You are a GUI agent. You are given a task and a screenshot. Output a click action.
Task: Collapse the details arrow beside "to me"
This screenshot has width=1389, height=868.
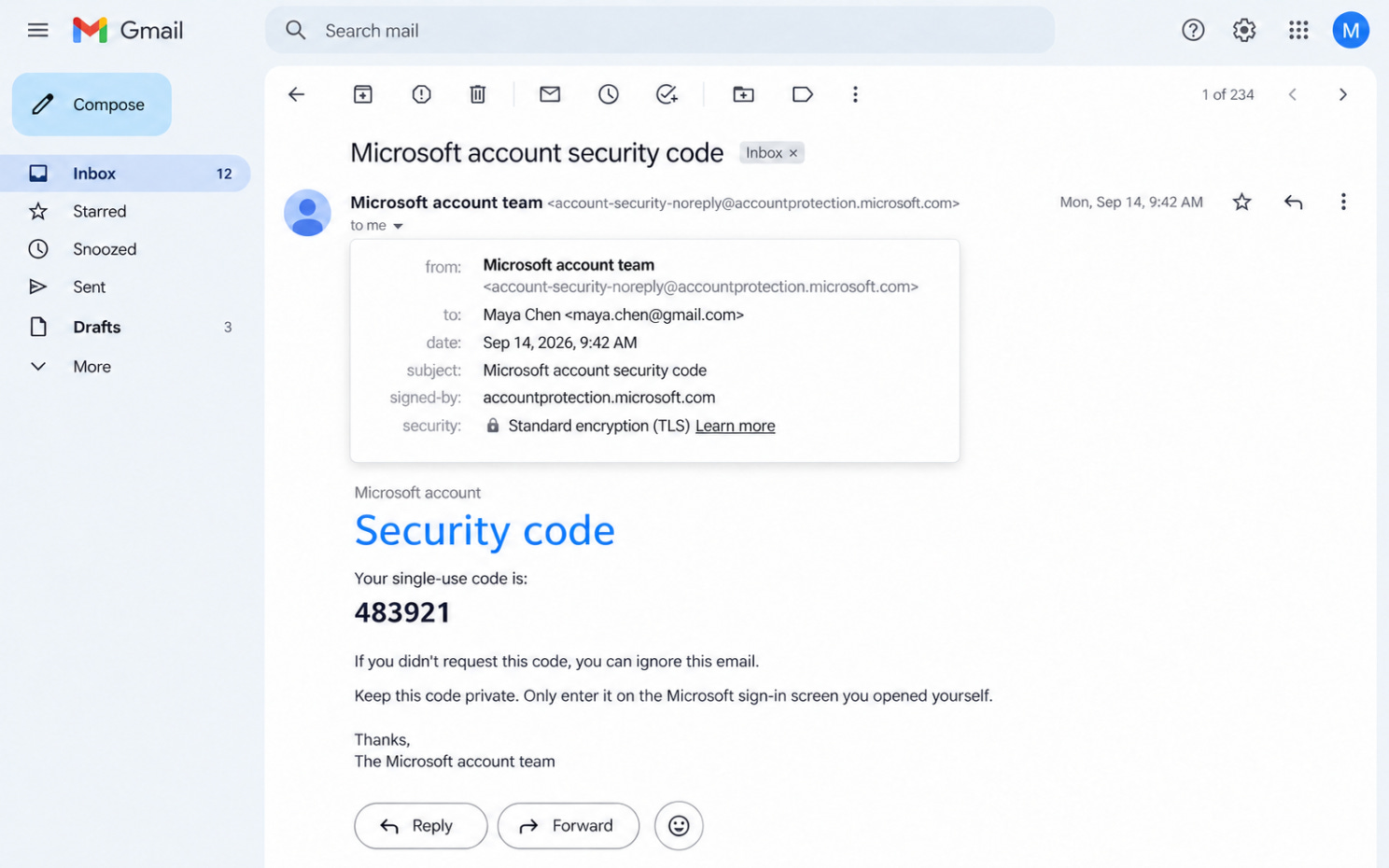398,226
